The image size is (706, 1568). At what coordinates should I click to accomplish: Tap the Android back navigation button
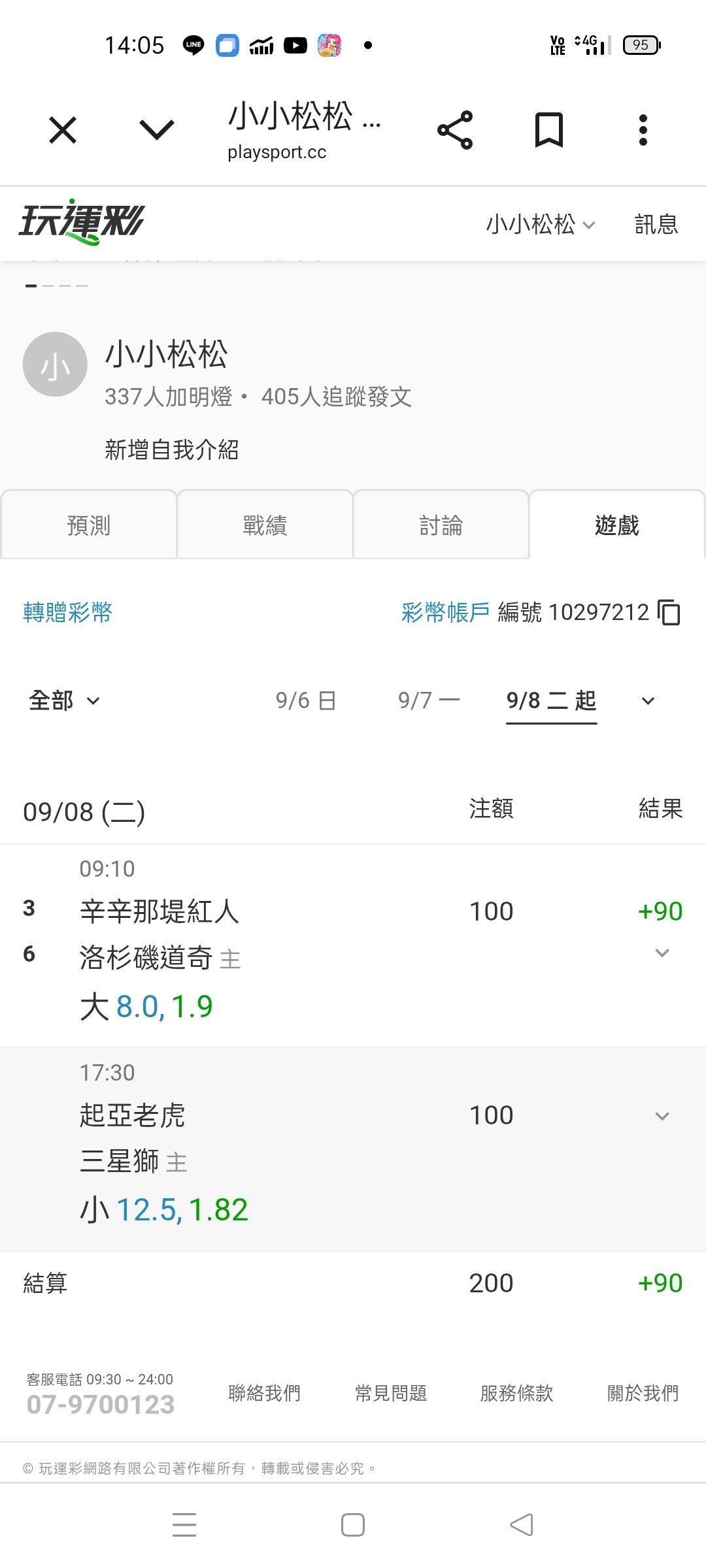(522, 1525)
